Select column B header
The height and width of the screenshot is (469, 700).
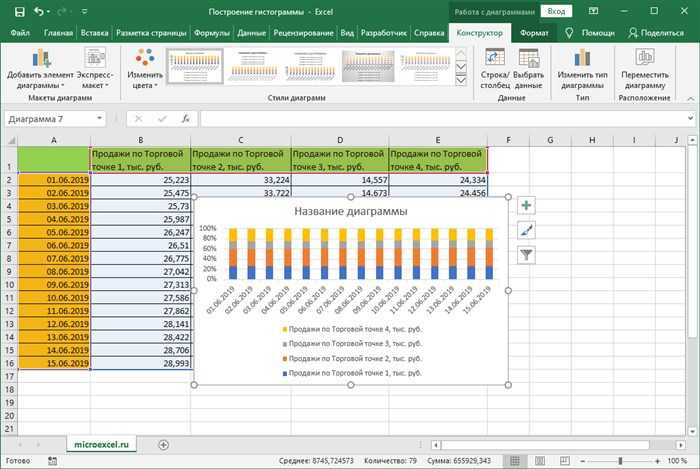(141, 140)
